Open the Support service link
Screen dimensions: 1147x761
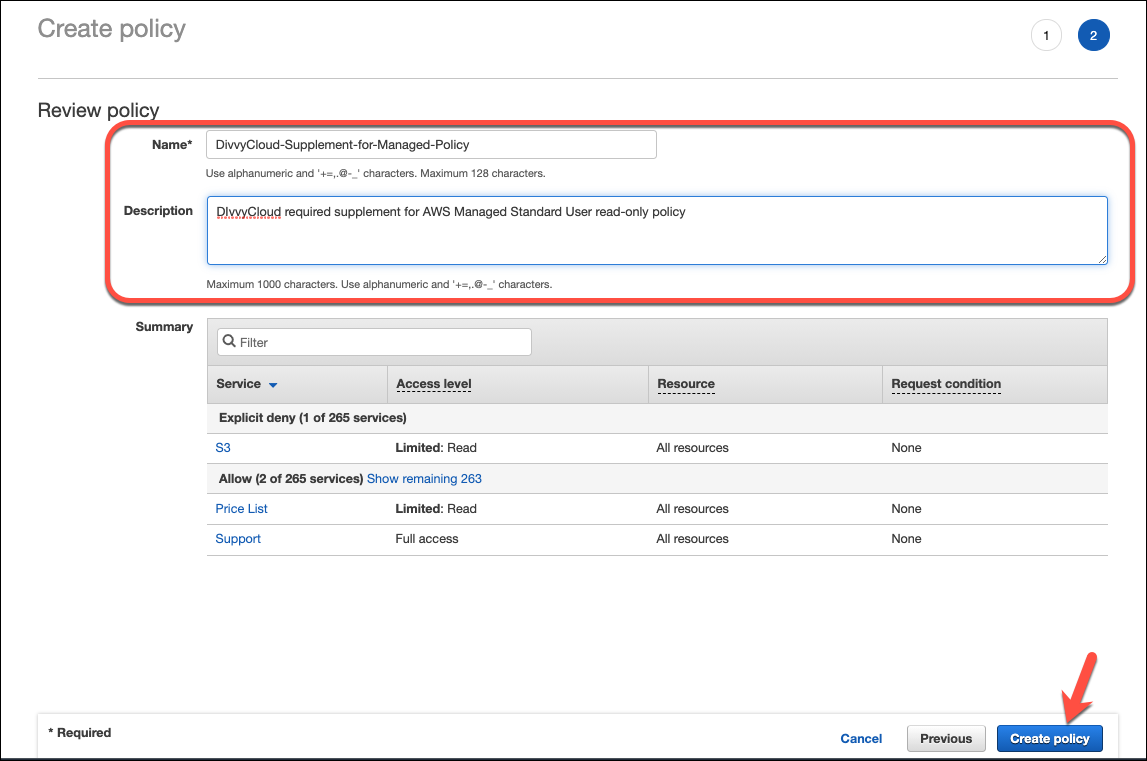click(x=238, y=539)
